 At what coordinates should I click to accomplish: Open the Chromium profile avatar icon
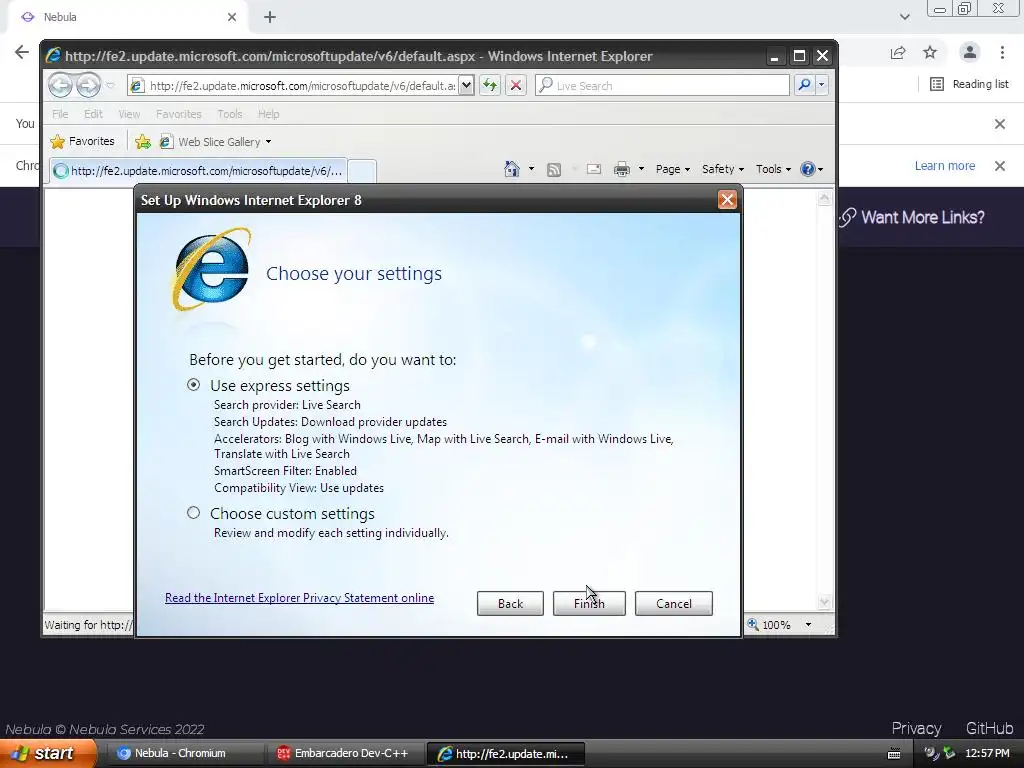click(x=970, y=52)
